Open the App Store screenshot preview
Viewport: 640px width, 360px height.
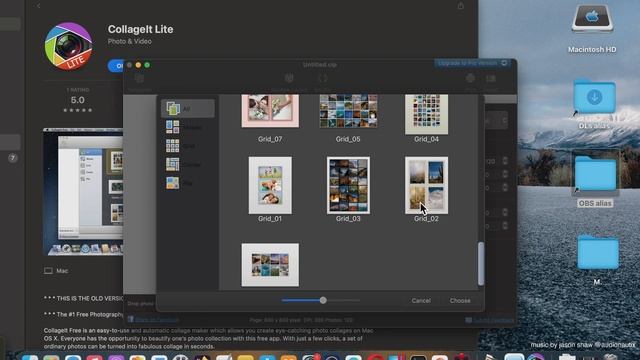coord(83,192)
